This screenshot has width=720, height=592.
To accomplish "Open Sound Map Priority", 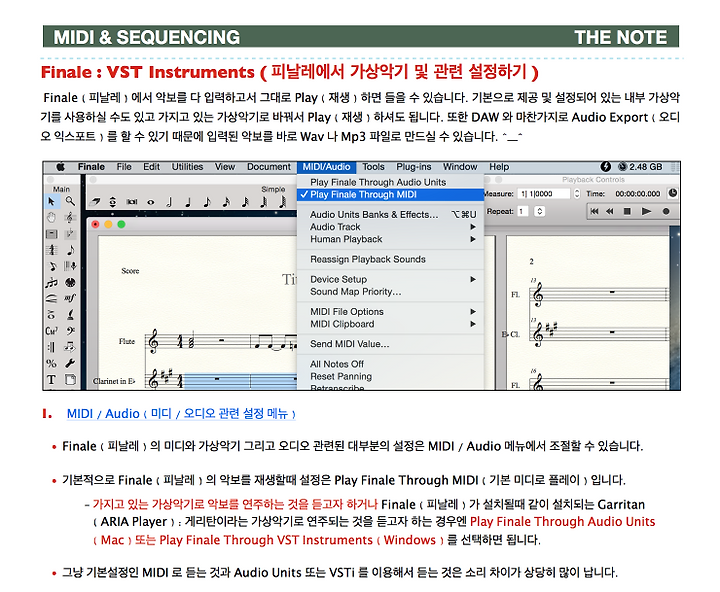I will click(x=391, y=292).
